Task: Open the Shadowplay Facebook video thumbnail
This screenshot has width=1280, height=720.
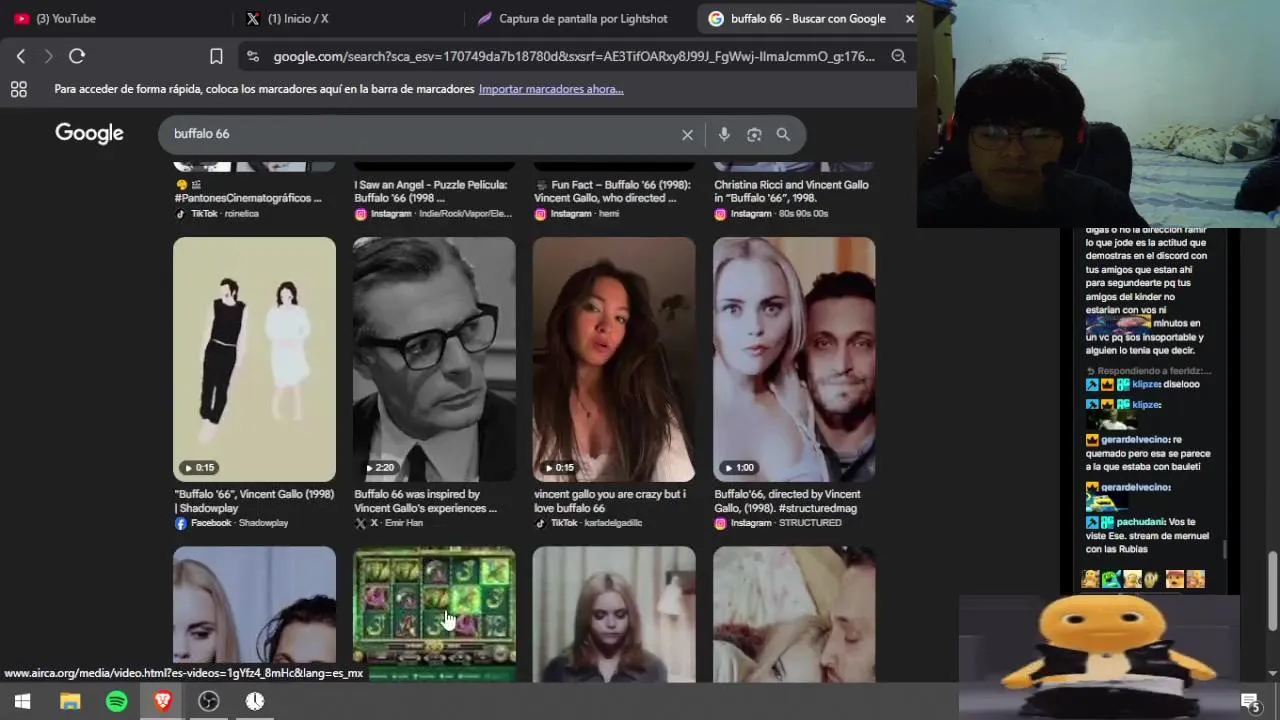Action: pyautogui.click(x=254, y=359)
